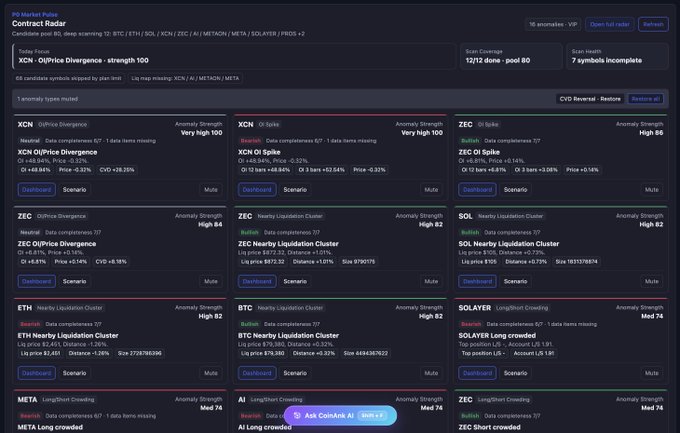Click the Liq price $872.32 chip
Image resolution: width=680 pixels, height=433 pixels.
[x=263, y=262]
